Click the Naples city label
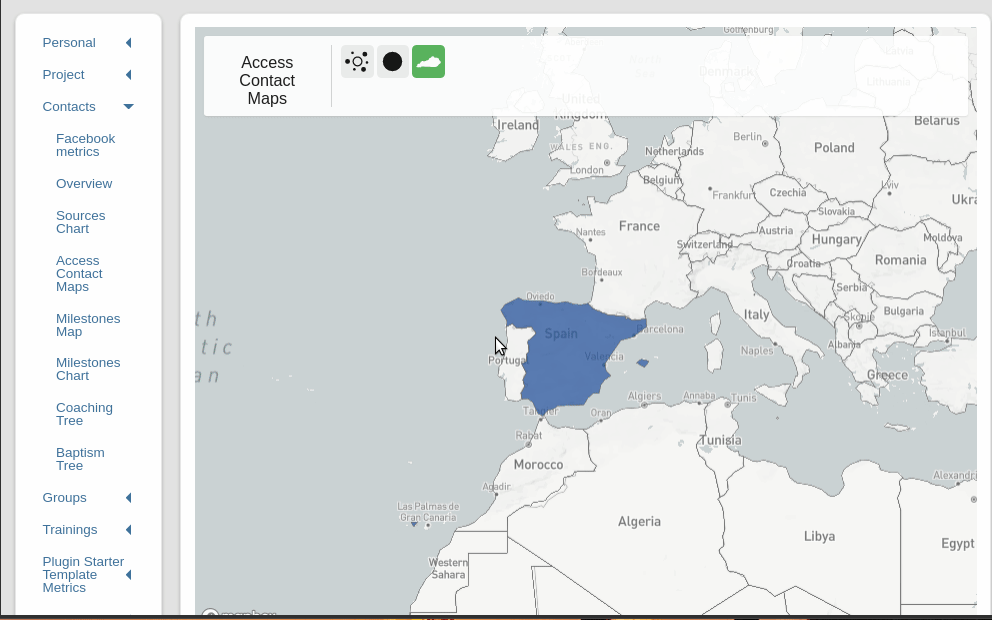 [x=757, y=350]
